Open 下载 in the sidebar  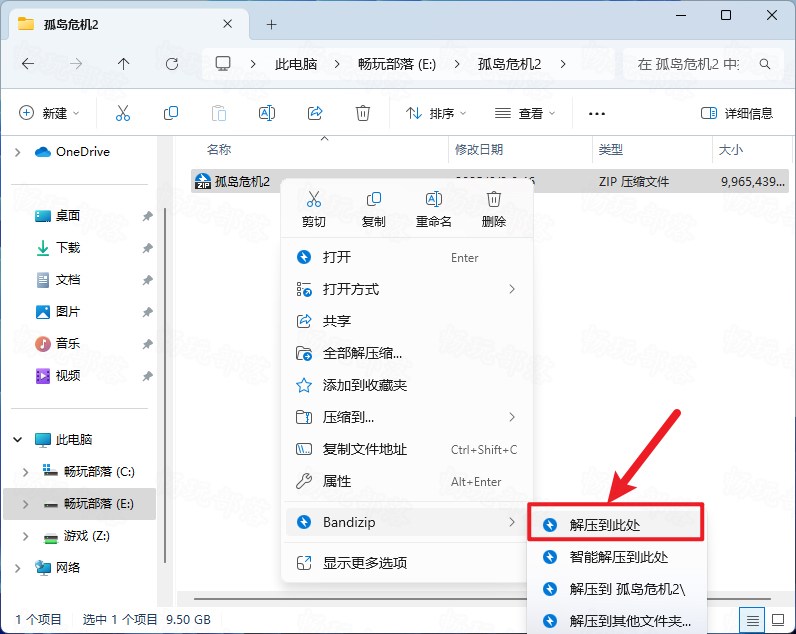[x=57, y=248]
